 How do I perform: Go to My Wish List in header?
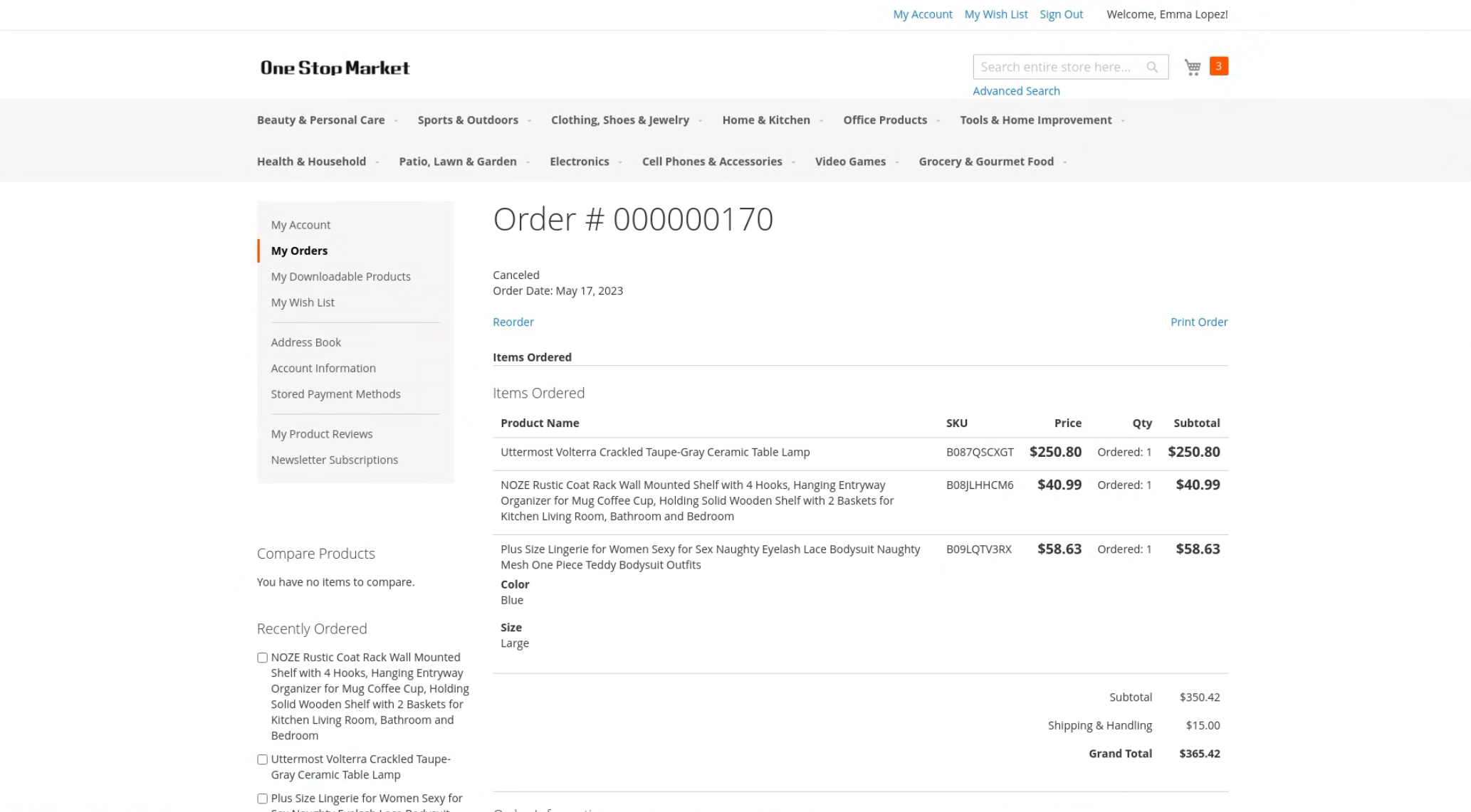995,14
